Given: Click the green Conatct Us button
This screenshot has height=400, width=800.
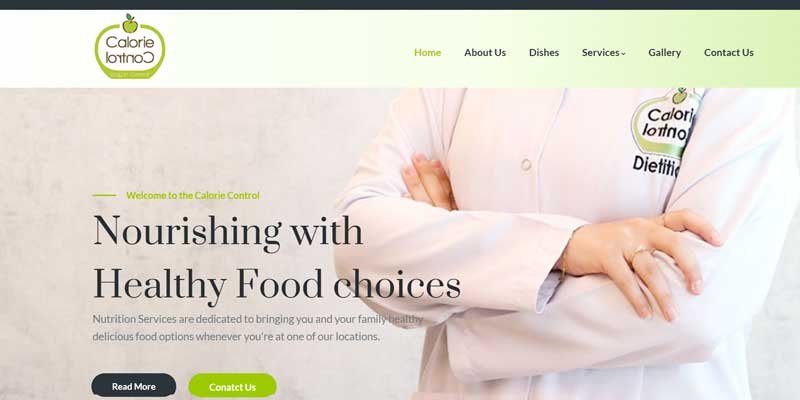Looking at the screenshot, I should tap(232, 386).
